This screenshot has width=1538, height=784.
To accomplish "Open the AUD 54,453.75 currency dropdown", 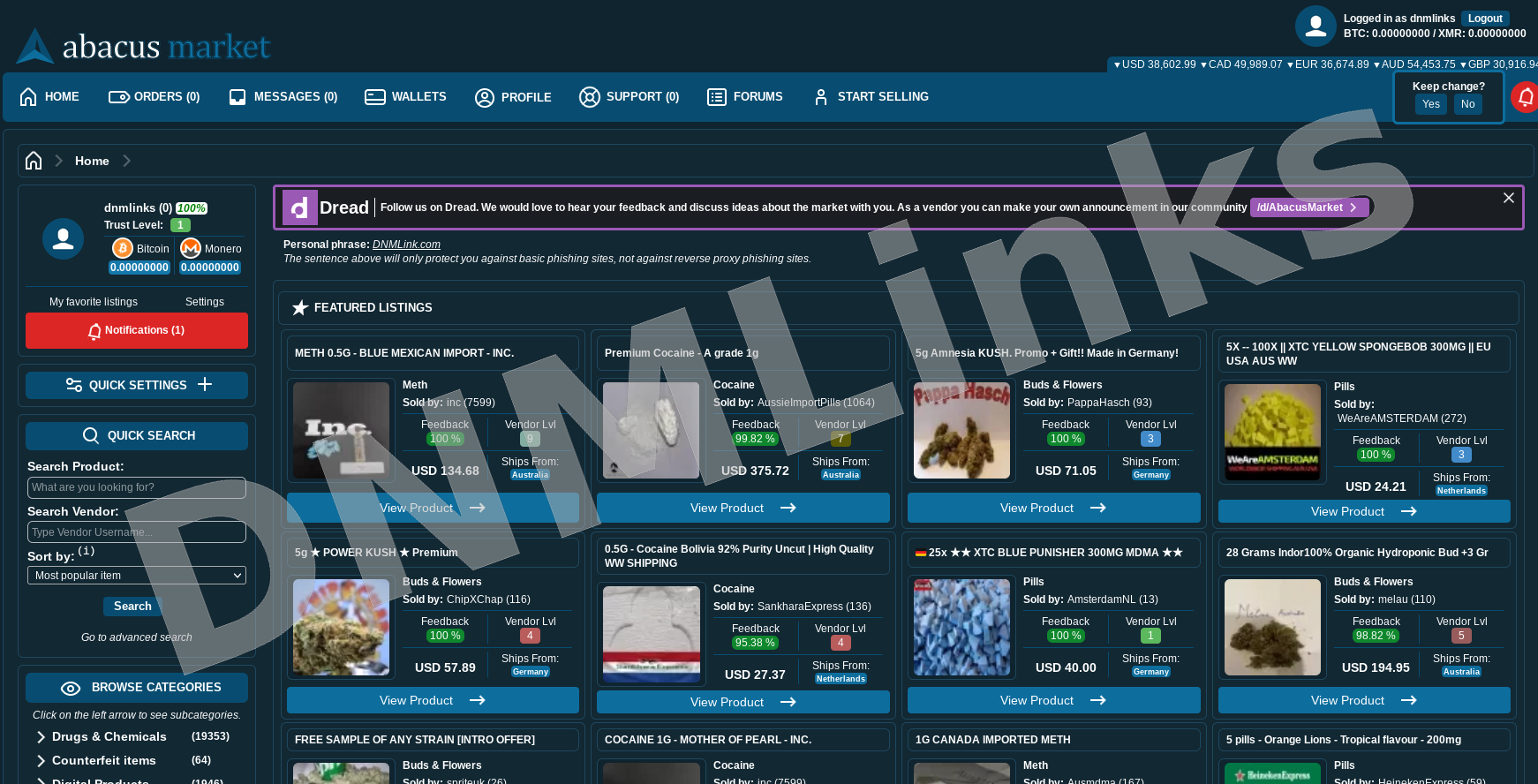I will (x=1414, y=64).
